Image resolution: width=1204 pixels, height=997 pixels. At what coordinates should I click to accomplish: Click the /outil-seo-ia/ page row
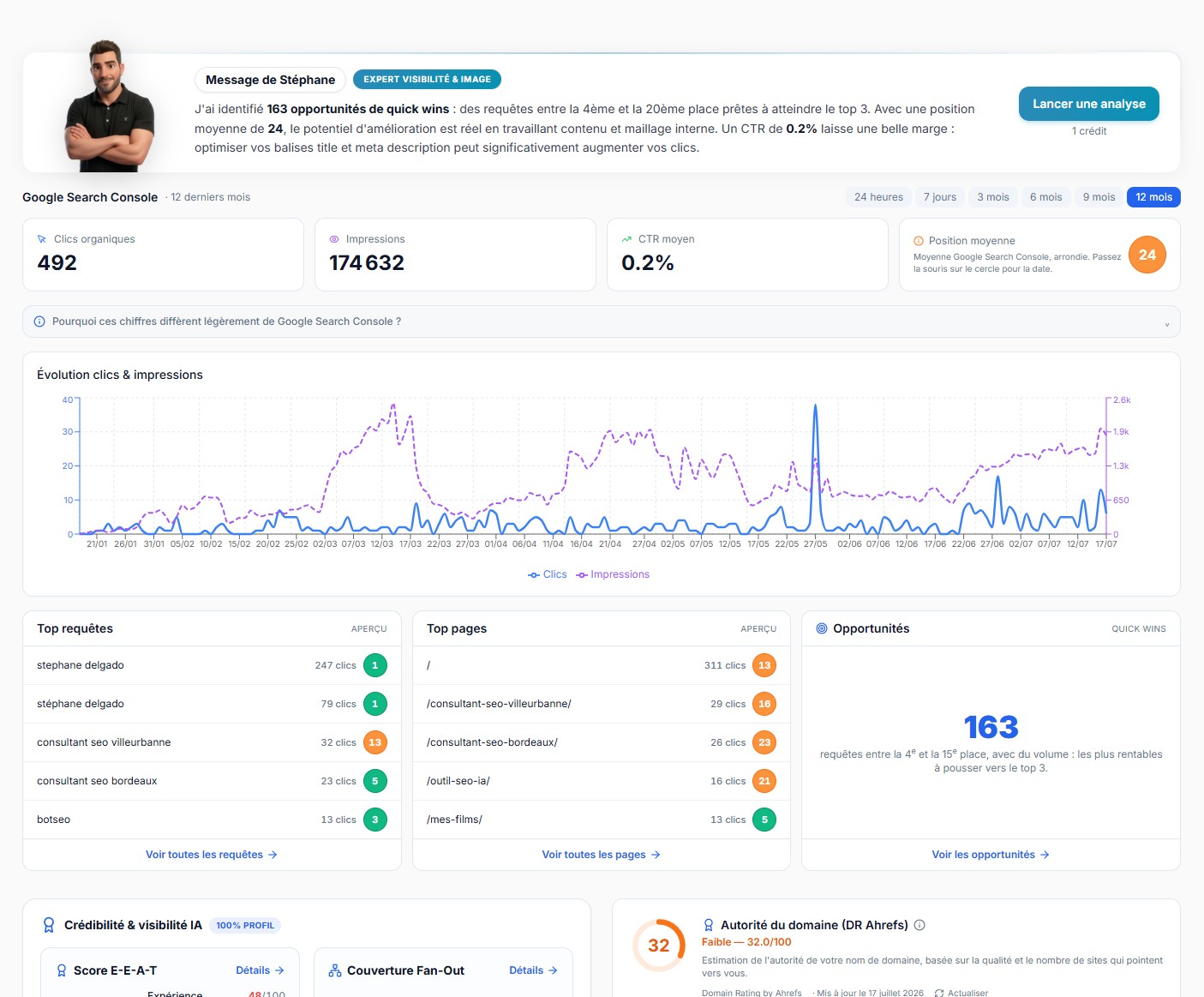click(x=602, y=781)
